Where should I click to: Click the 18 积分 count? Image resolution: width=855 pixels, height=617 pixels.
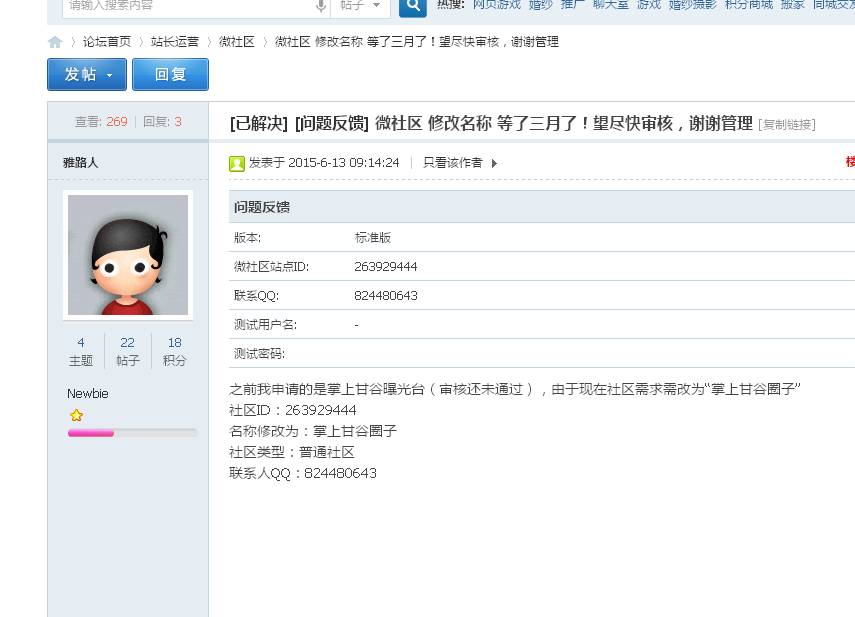click(x=174, y=351)
